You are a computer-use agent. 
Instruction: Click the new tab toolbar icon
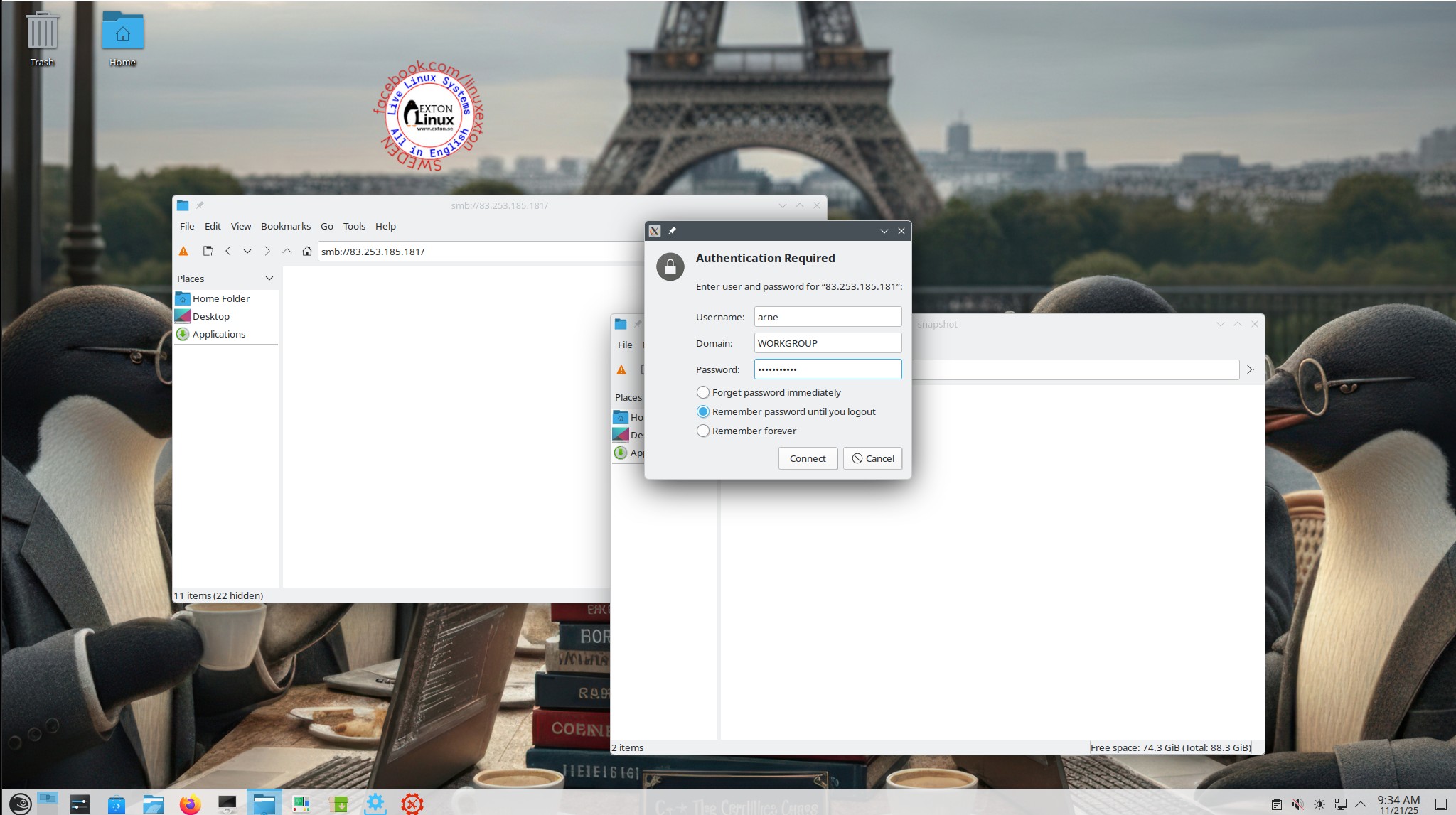pos(208,252)
